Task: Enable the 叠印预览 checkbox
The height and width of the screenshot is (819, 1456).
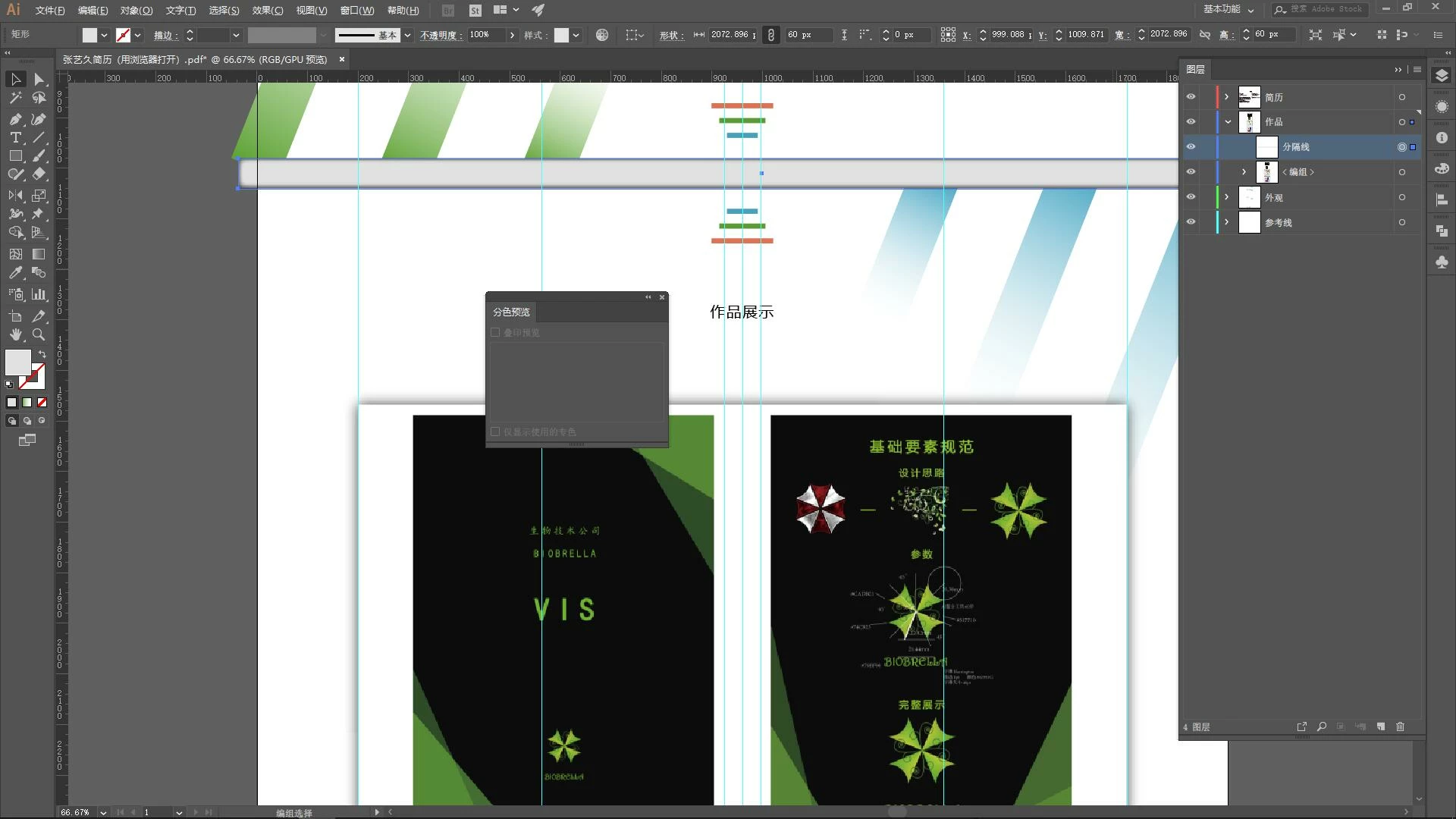Action: [495, 332]
